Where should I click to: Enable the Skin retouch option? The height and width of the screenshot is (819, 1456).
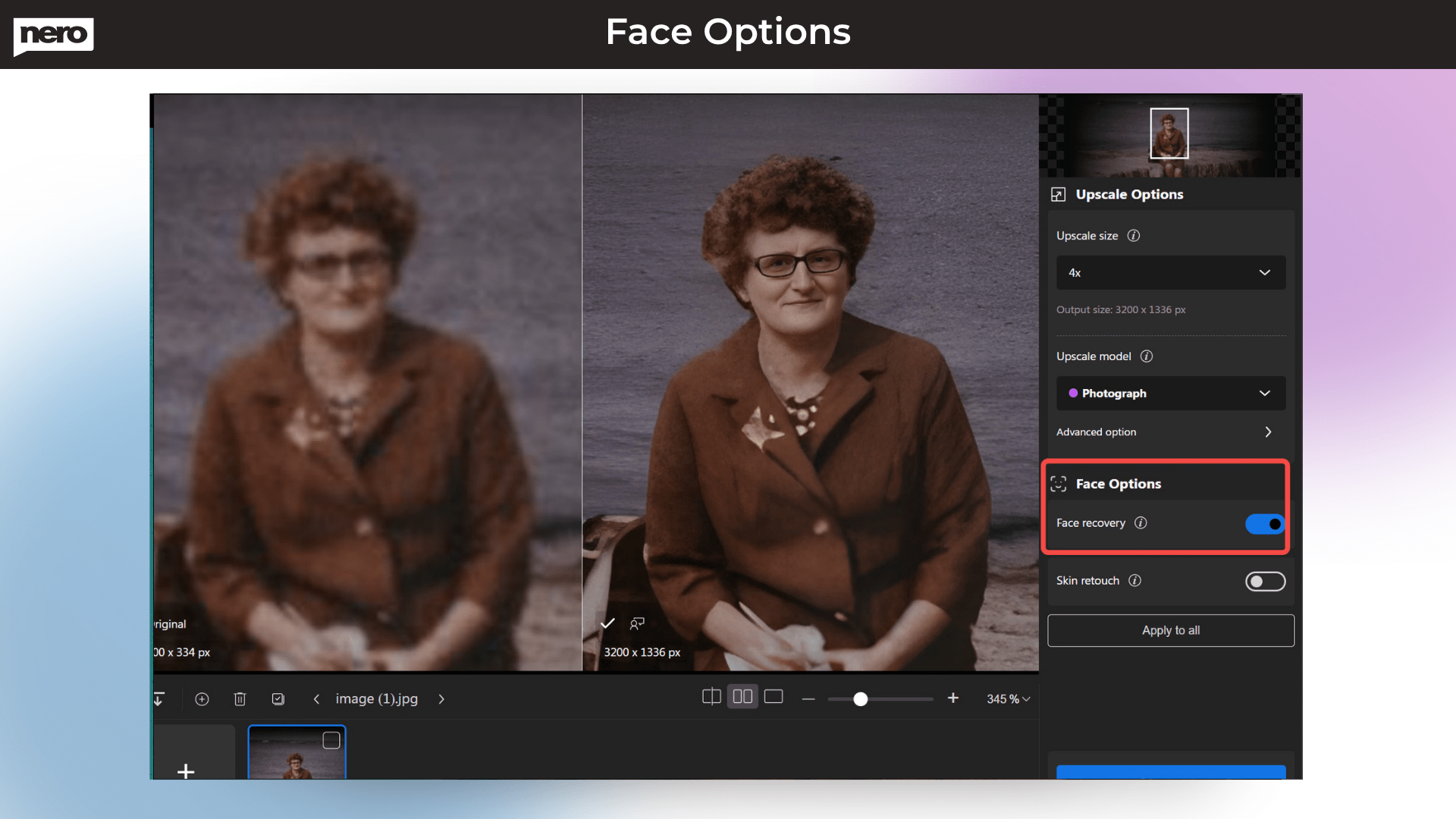[1264, 581]
